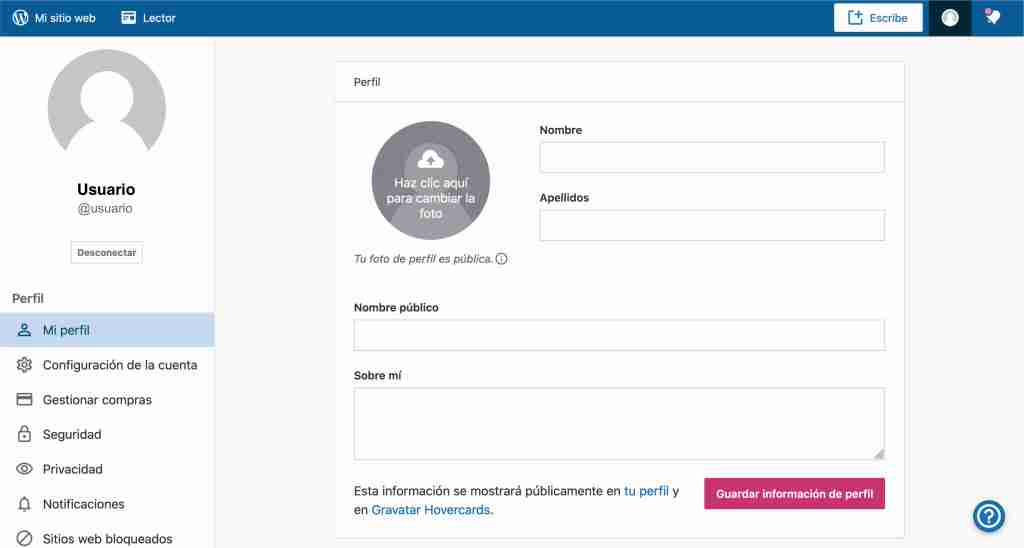
Task: Click the blue help question-mark icon
Action: [x=989, y=516]
